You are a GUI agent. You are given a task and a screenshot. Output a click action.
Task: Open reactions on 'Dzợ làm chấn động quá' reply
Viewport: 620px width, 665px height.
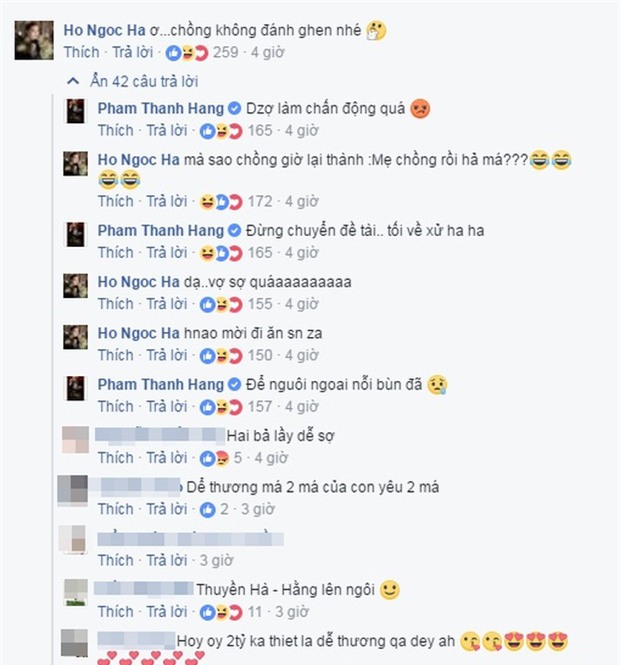[x=221, y=131]
